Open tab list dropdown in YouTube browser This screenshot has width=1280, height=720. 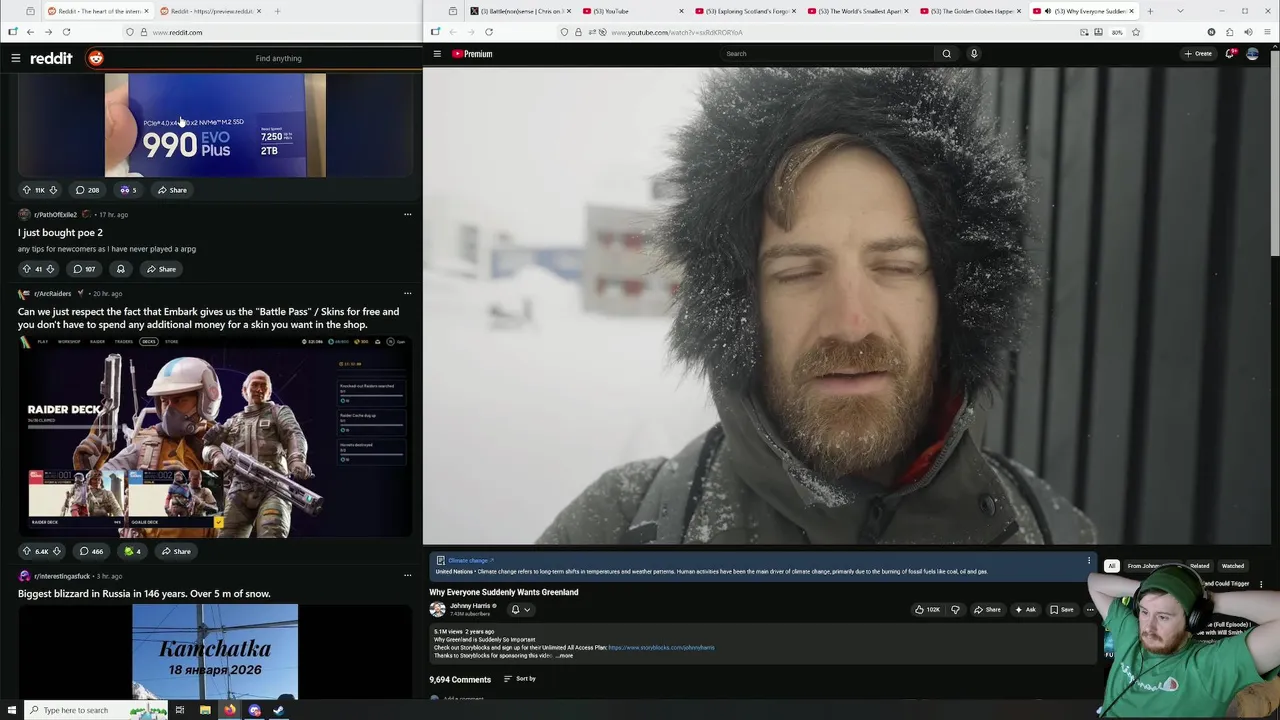1180,11
